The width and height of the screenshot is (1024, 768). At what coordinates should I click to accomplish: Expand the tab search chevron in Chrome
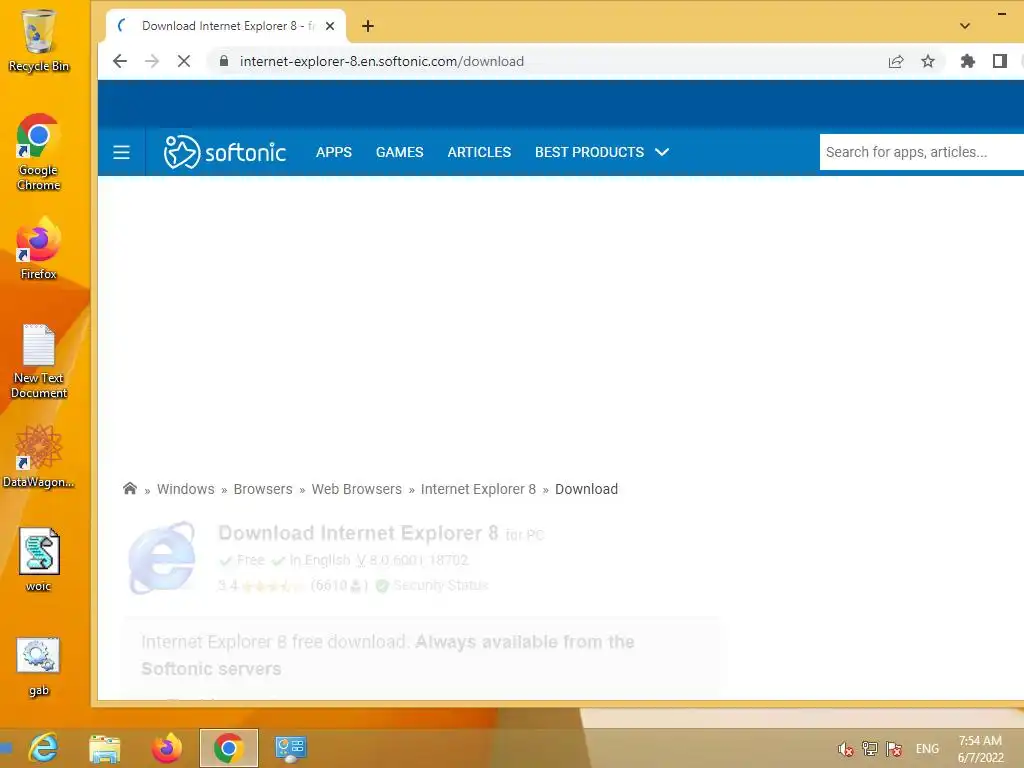coord(965,26)
